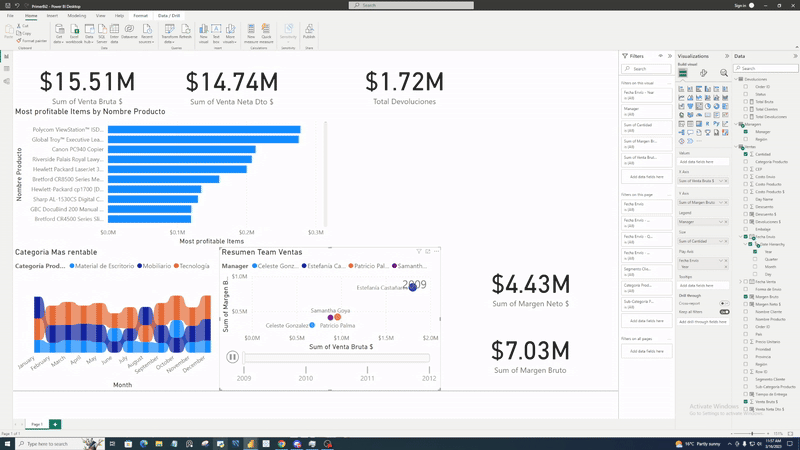Click the New measure icon
This screenshot has width=800, height=450.
[251, 33]
